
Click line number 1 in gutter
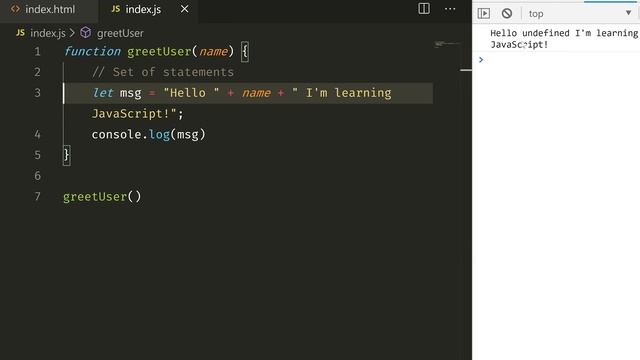[x=38, y=51]
